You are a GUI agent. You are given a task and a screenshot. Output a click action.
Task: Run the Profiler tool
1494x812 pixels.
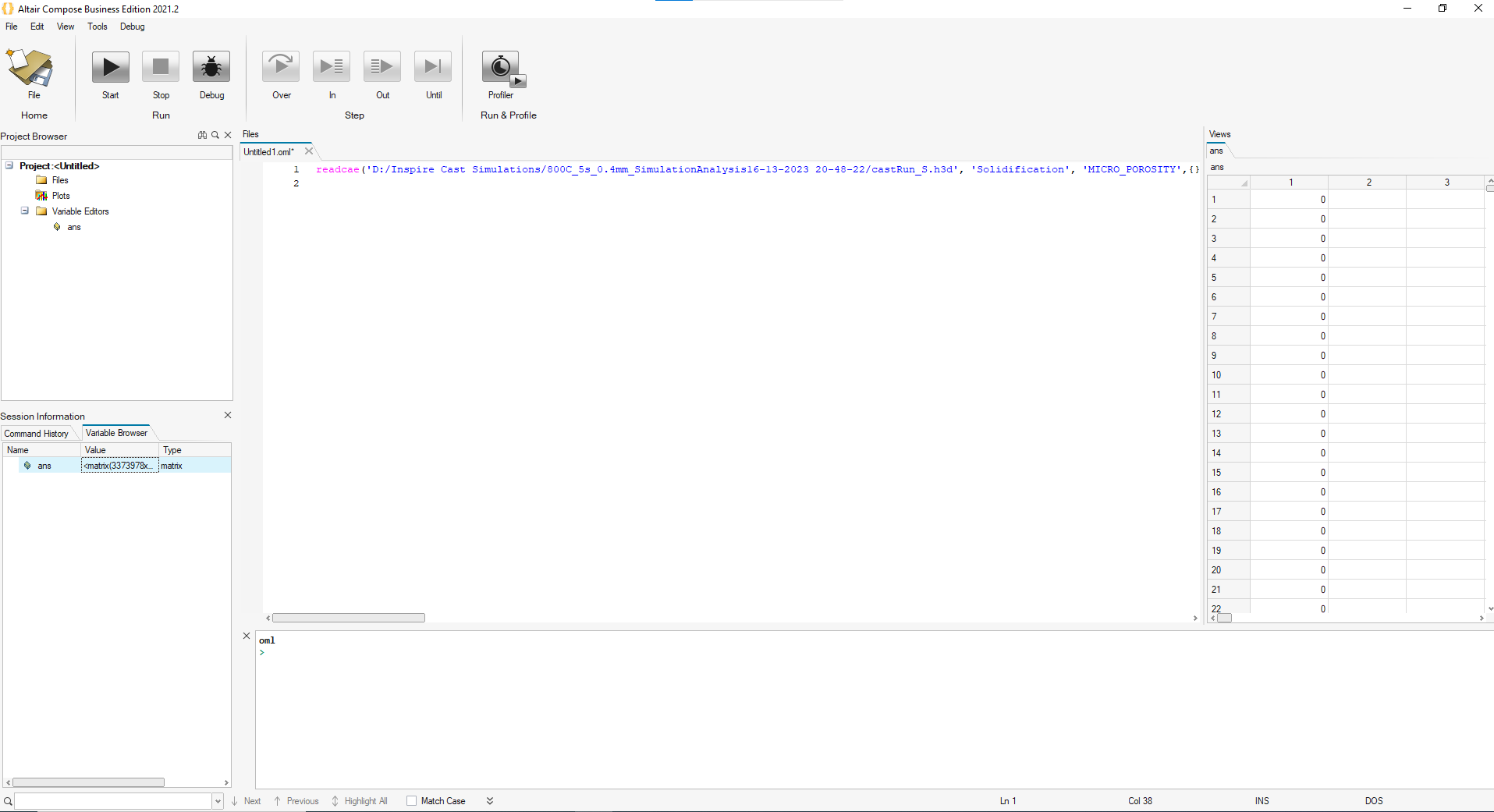coord(503,69)
